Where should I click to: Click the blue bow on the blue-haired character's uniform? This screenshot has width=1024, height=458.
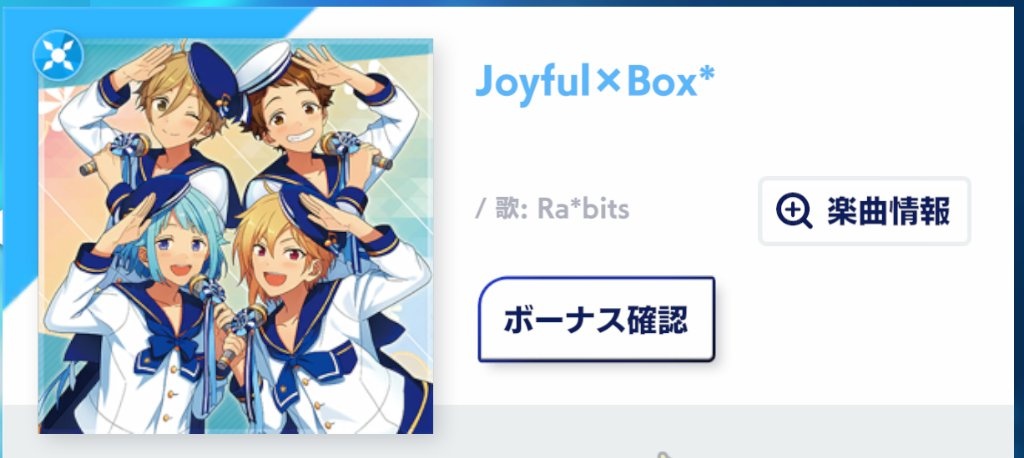pyautogui.click(x=168, y=346)
